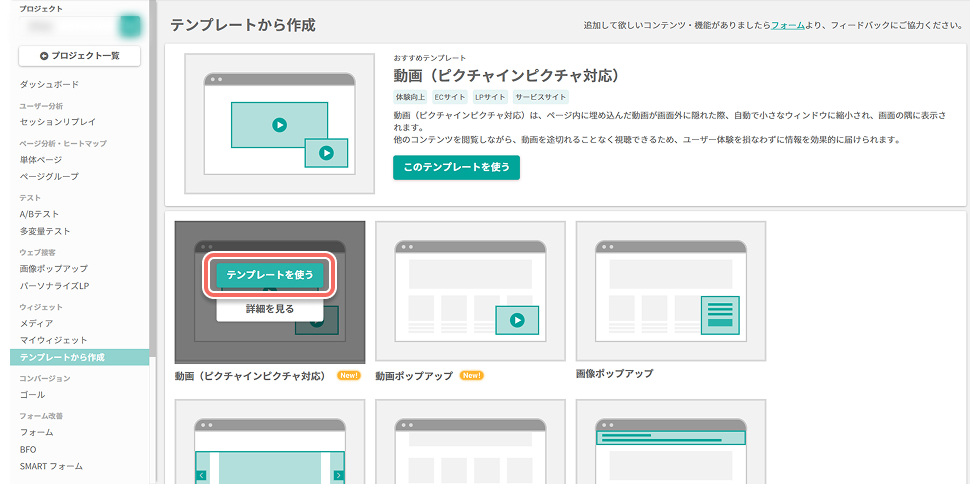Click the sidebar vertical scrollbar

point(153,179)
